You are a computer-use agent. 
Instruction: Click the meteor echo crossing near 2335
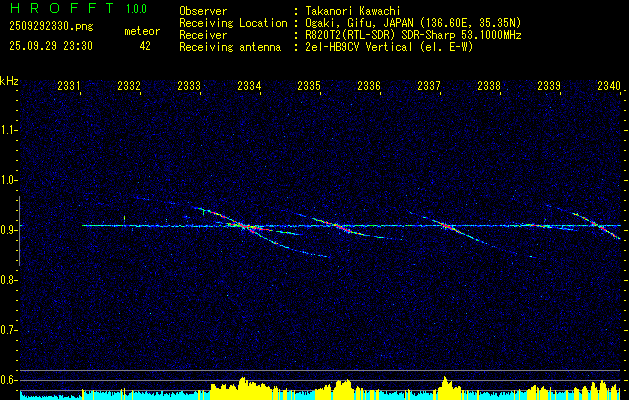point(338,226)
